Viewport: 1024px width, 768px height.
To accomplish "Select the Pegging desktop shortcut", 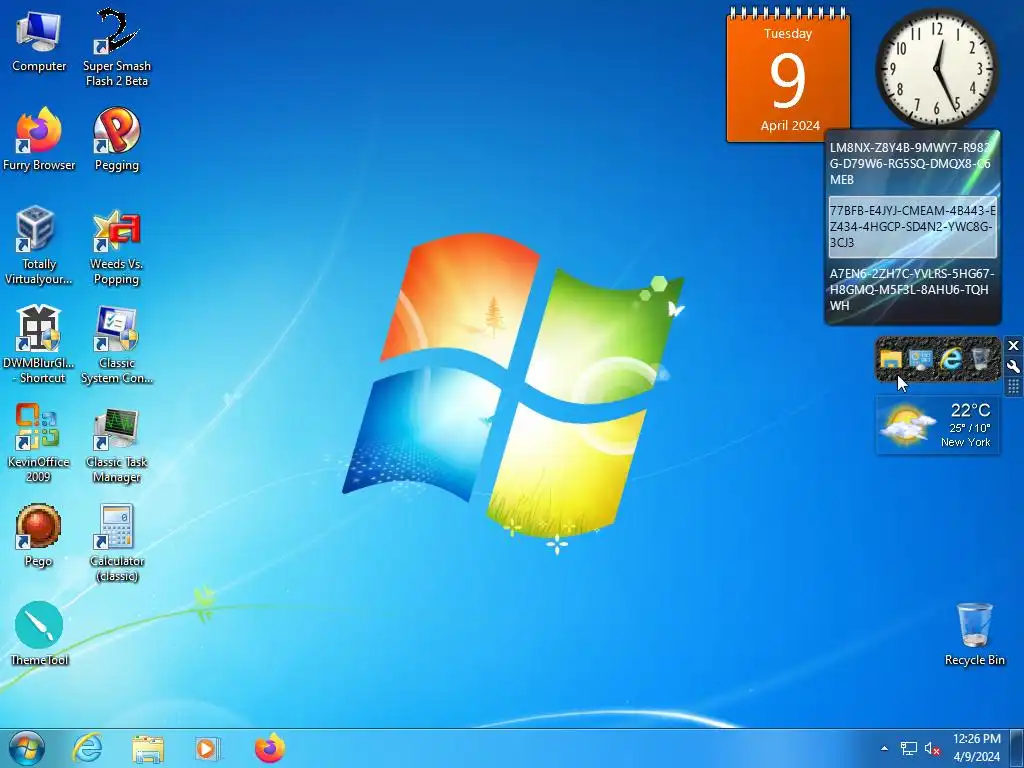I will pos(116,140).
